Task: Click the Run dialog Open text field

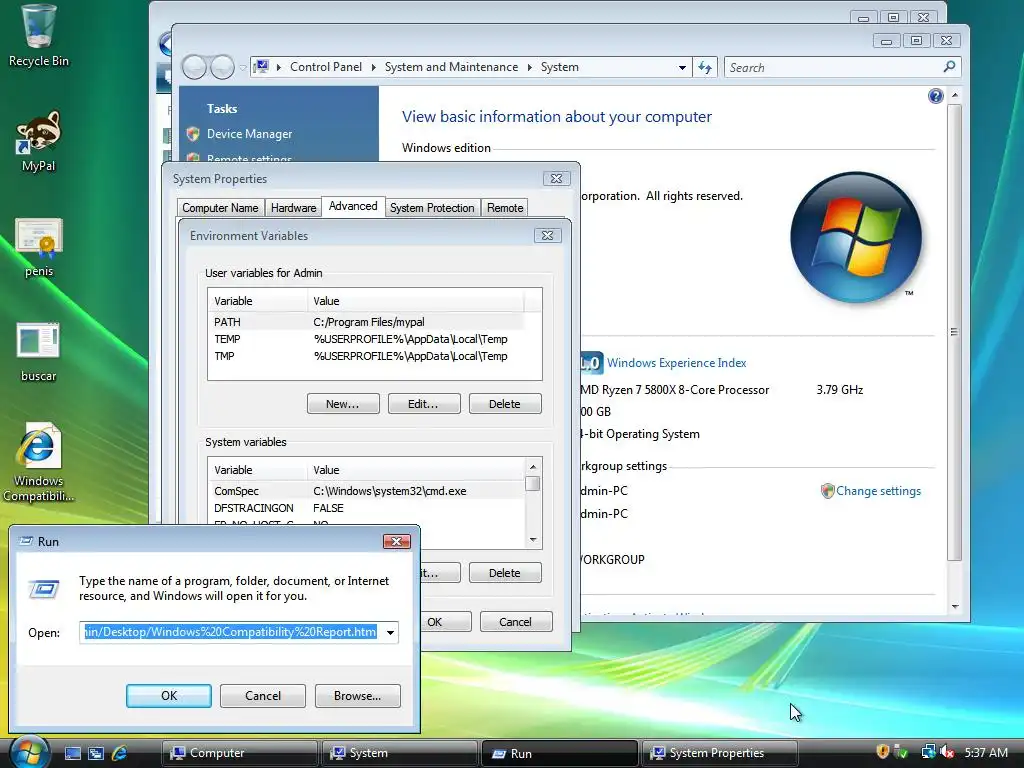Action: (231, 632)
